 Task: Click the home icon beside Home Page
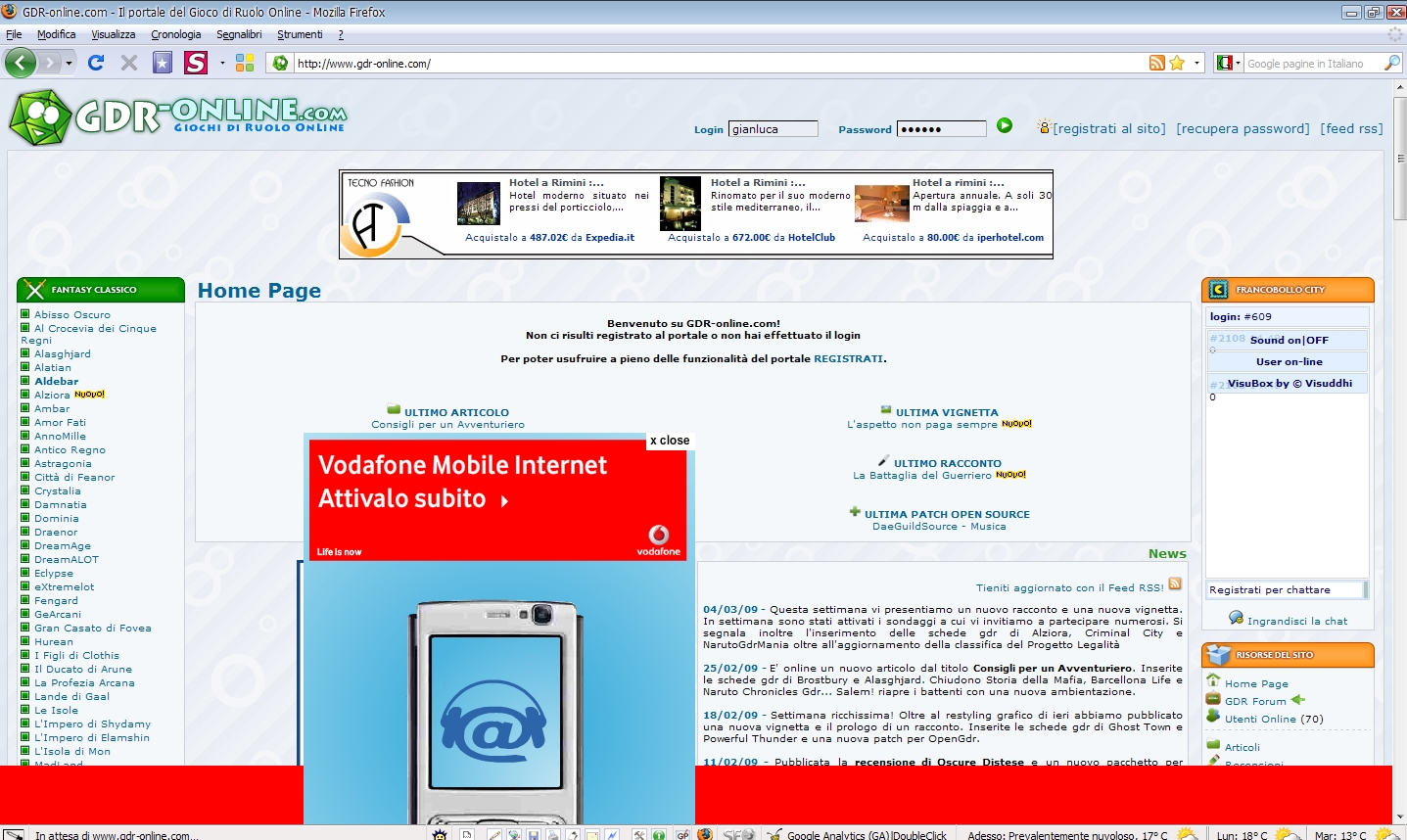[1213, 680]
